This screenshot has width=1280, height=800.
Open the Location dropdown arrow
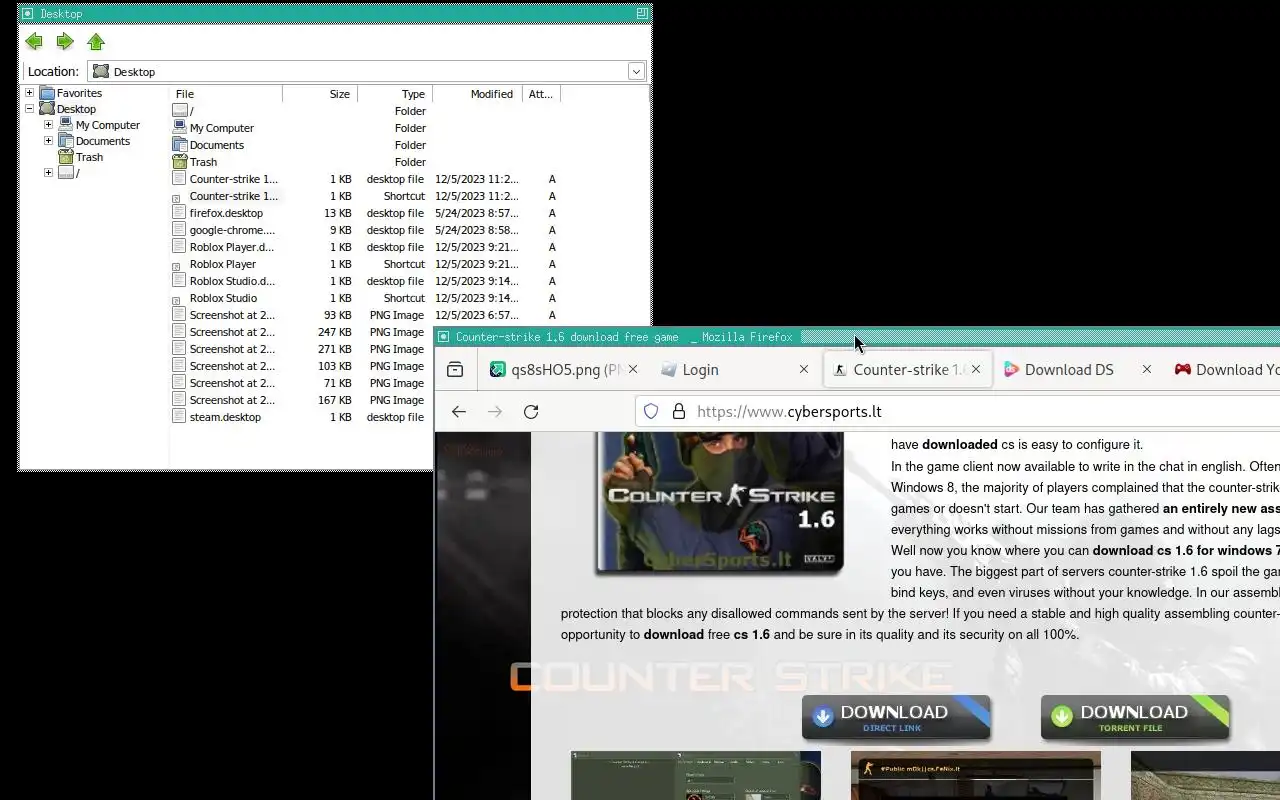pyautogui.click(x=636, y=71)
